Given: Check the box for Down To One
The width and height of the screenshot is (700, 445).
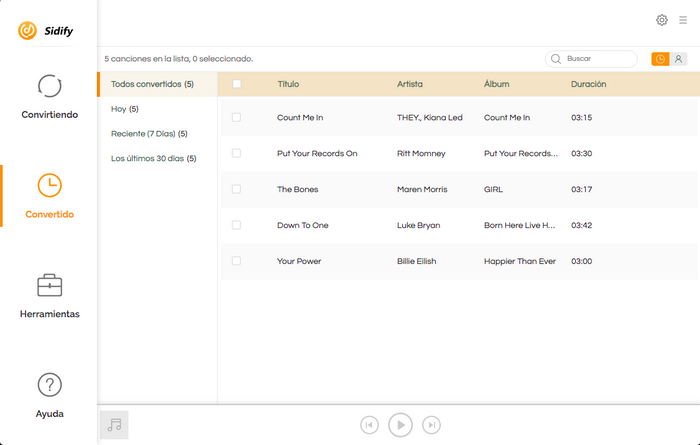Looking at the screenshot, I should point(236,225).
